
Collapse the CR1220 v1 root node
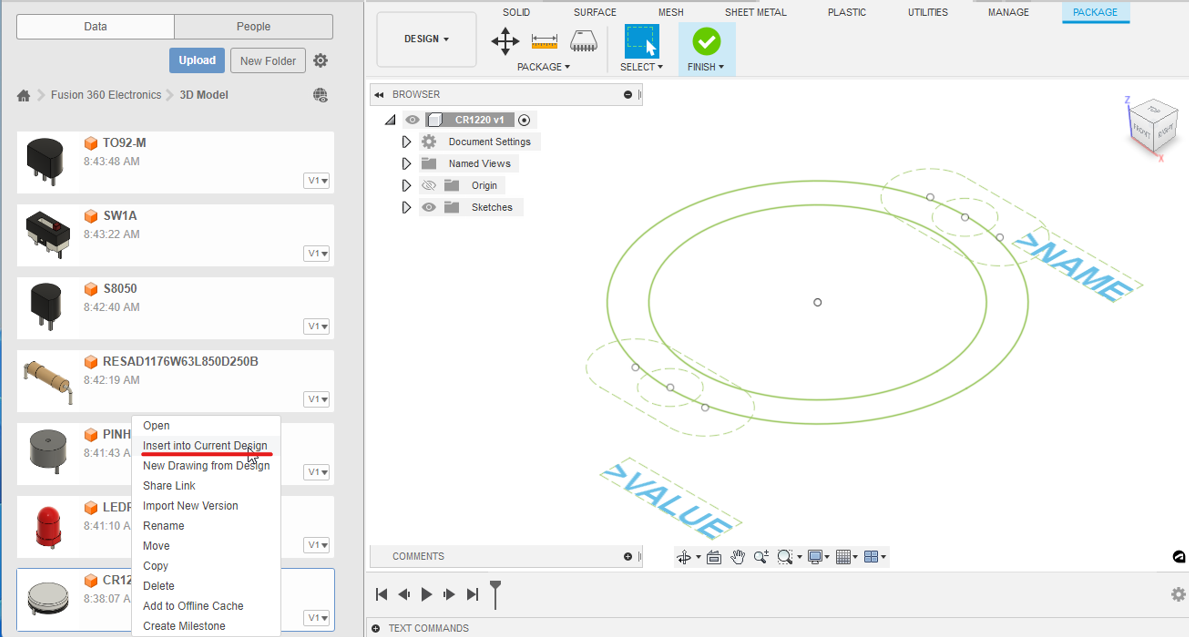tap(390, 120)
